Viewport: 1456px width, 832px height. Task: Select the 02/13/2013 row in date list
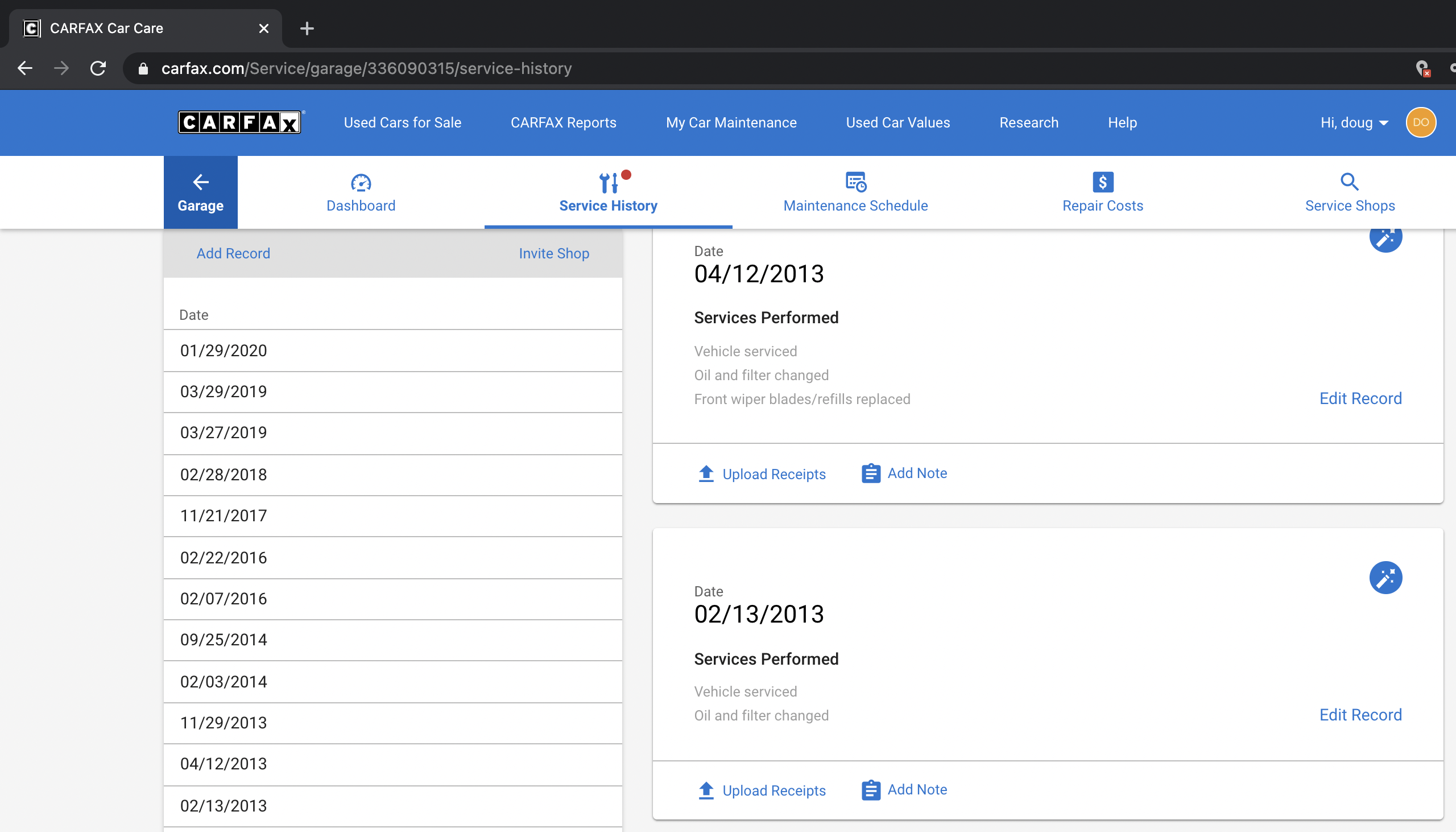tap(393, 806)
